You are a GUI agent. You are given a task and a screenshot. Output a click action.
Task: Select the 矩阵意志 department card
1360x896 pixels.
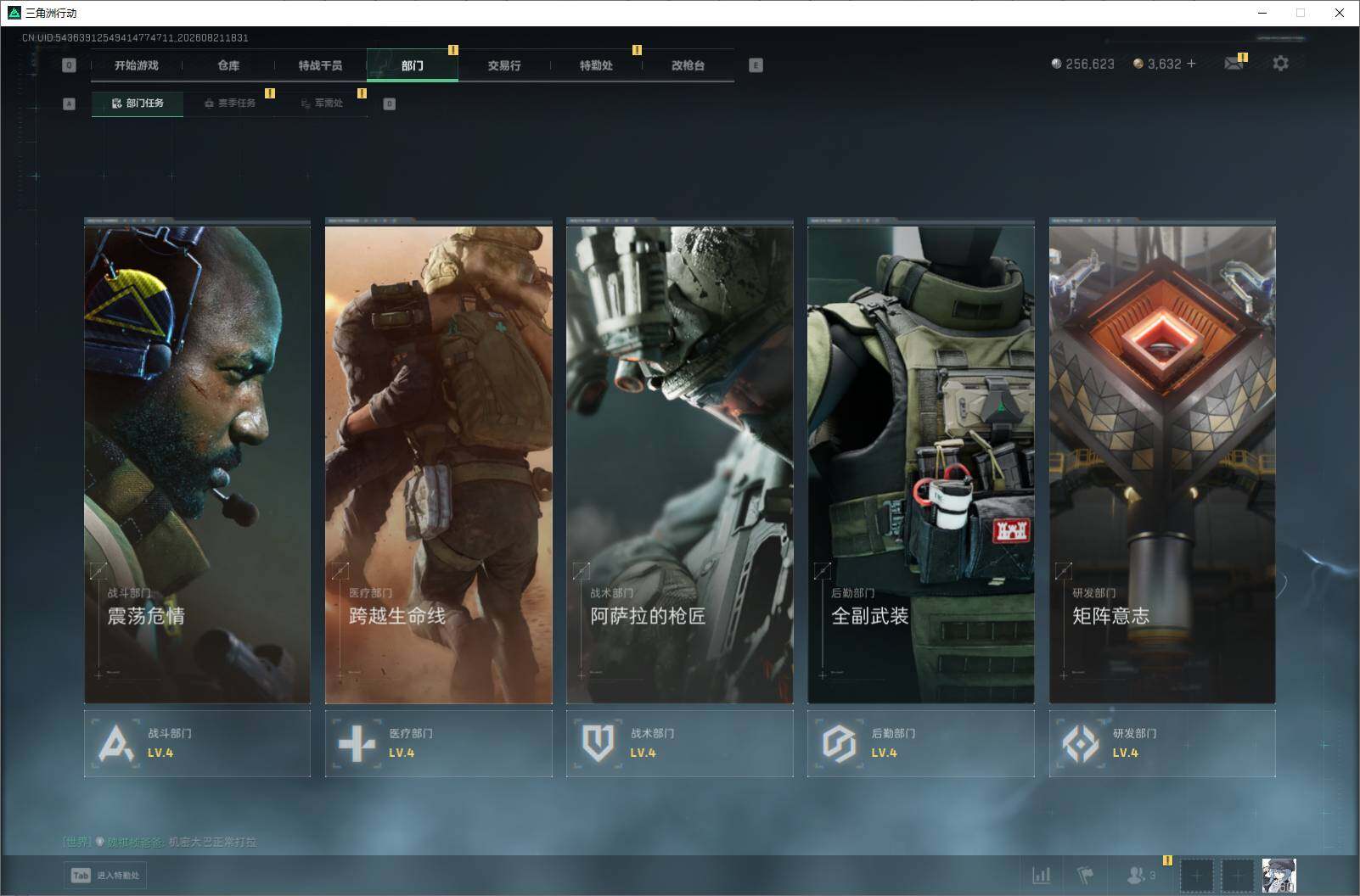(x=1162, y=461)
